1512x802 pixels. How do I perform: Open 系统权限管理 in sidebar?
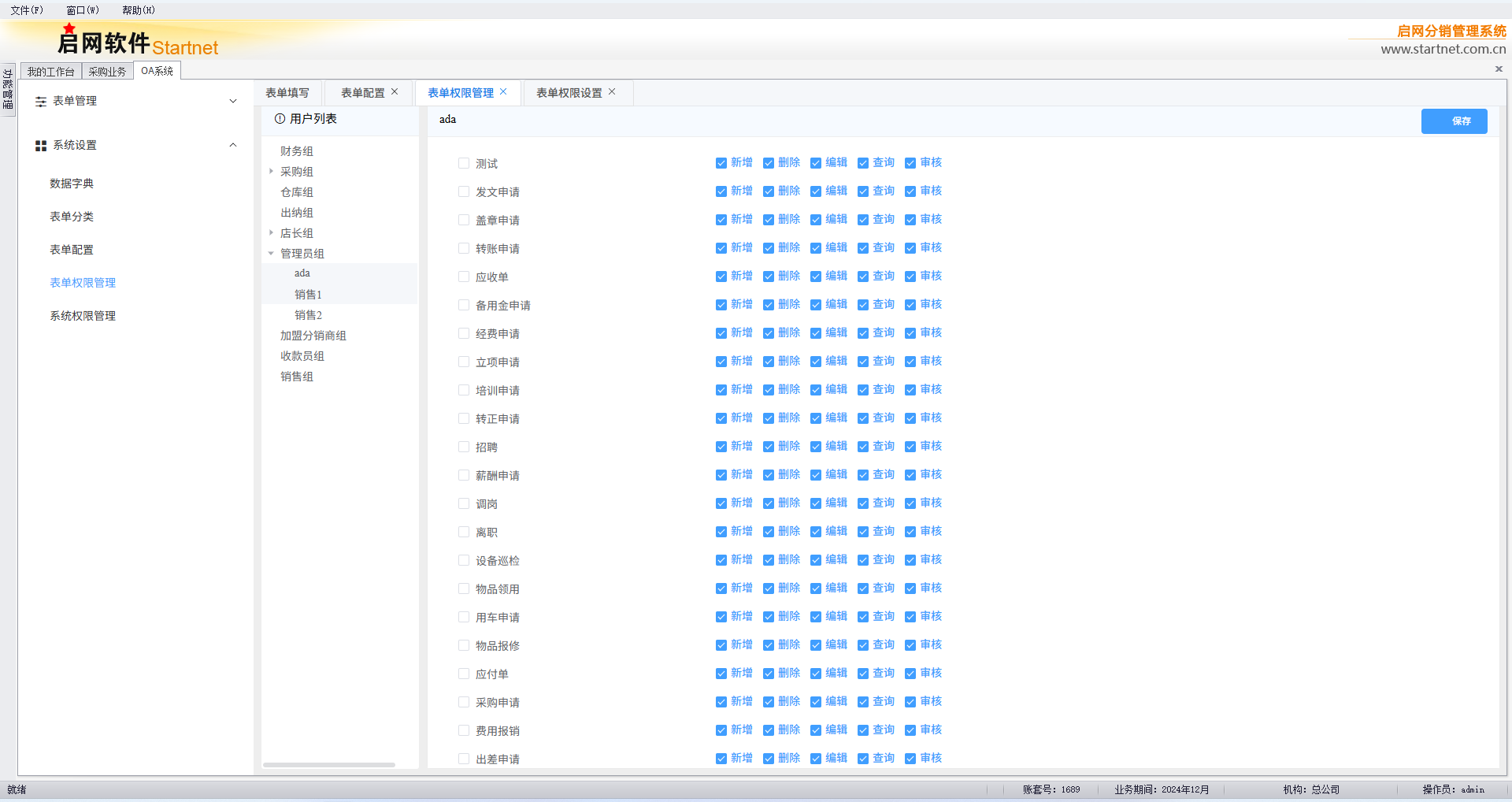[x=83, y=316]
